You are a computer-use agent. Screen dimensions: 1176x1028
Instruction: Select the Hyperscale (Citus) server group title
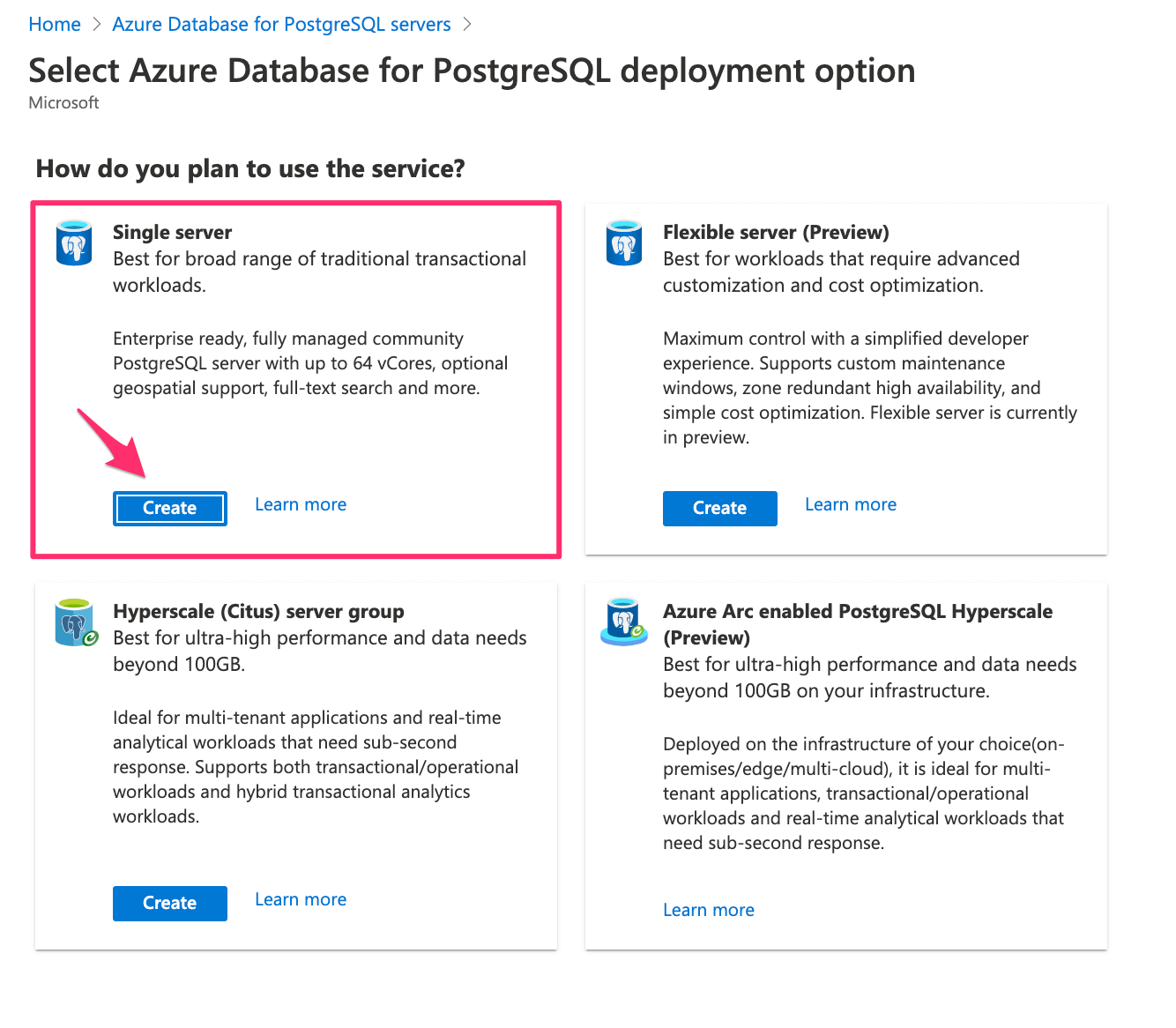point(258,612)
